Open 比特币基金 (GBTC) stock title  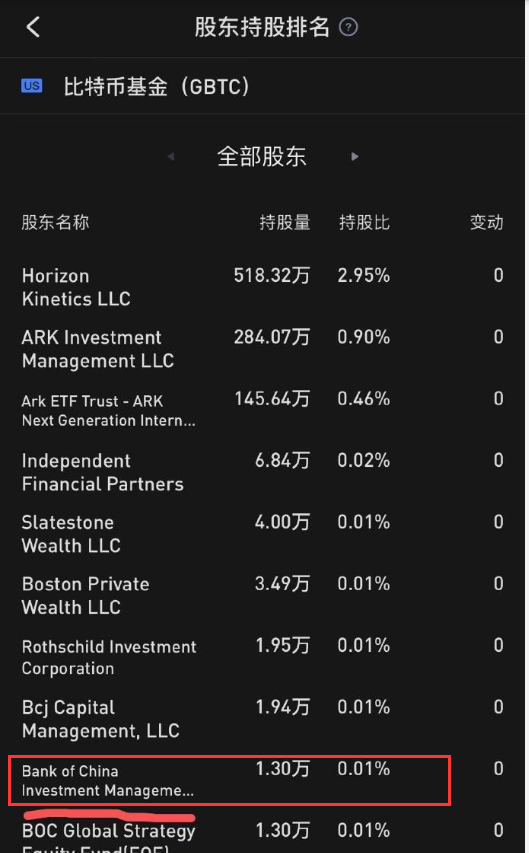(x=156, y=86)
